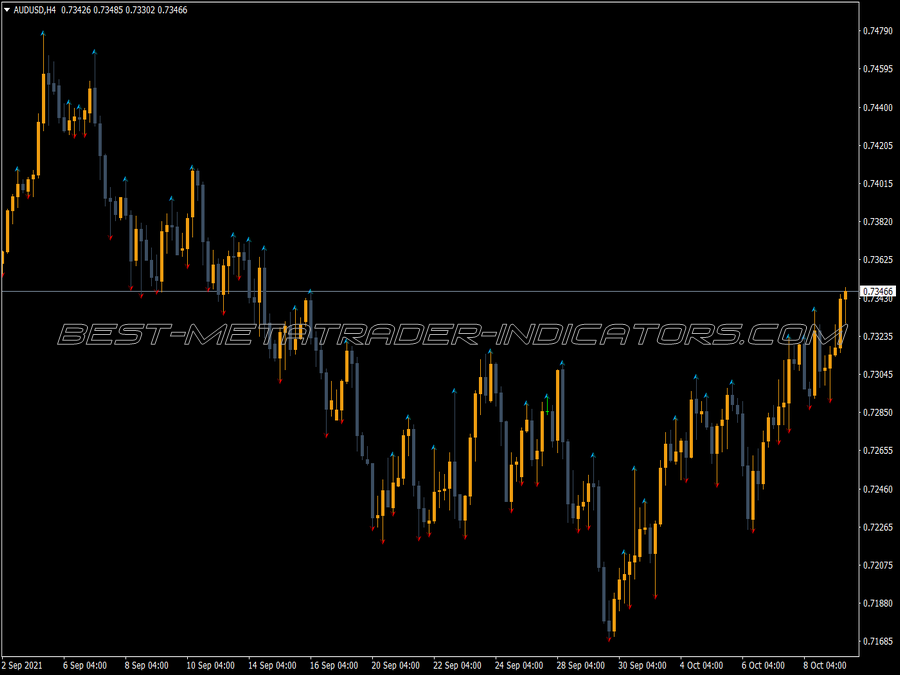The height and width of the screenshot is (675, 900).
Task: Click the 0.73625 price scale label
Action: [878, 260]
